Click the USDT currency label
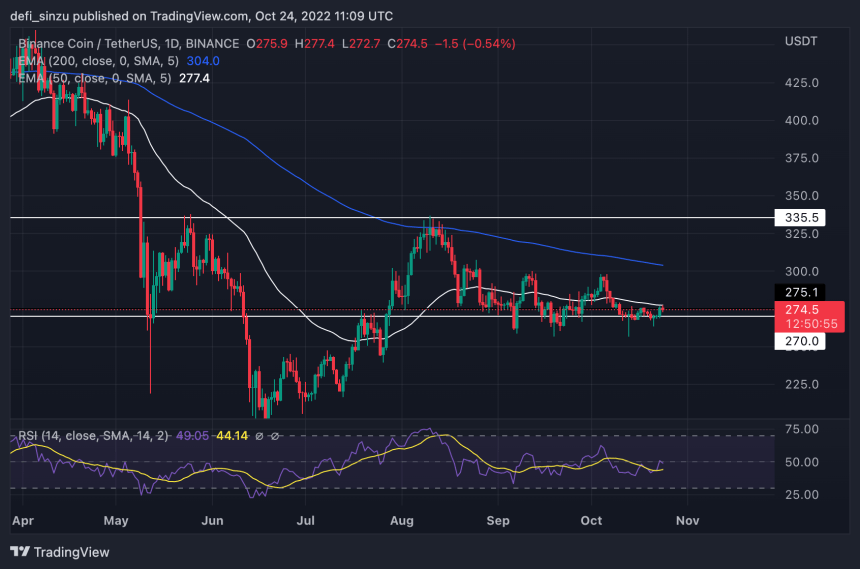The height and width of the screenshot is (569, 860). coord(801,41)
